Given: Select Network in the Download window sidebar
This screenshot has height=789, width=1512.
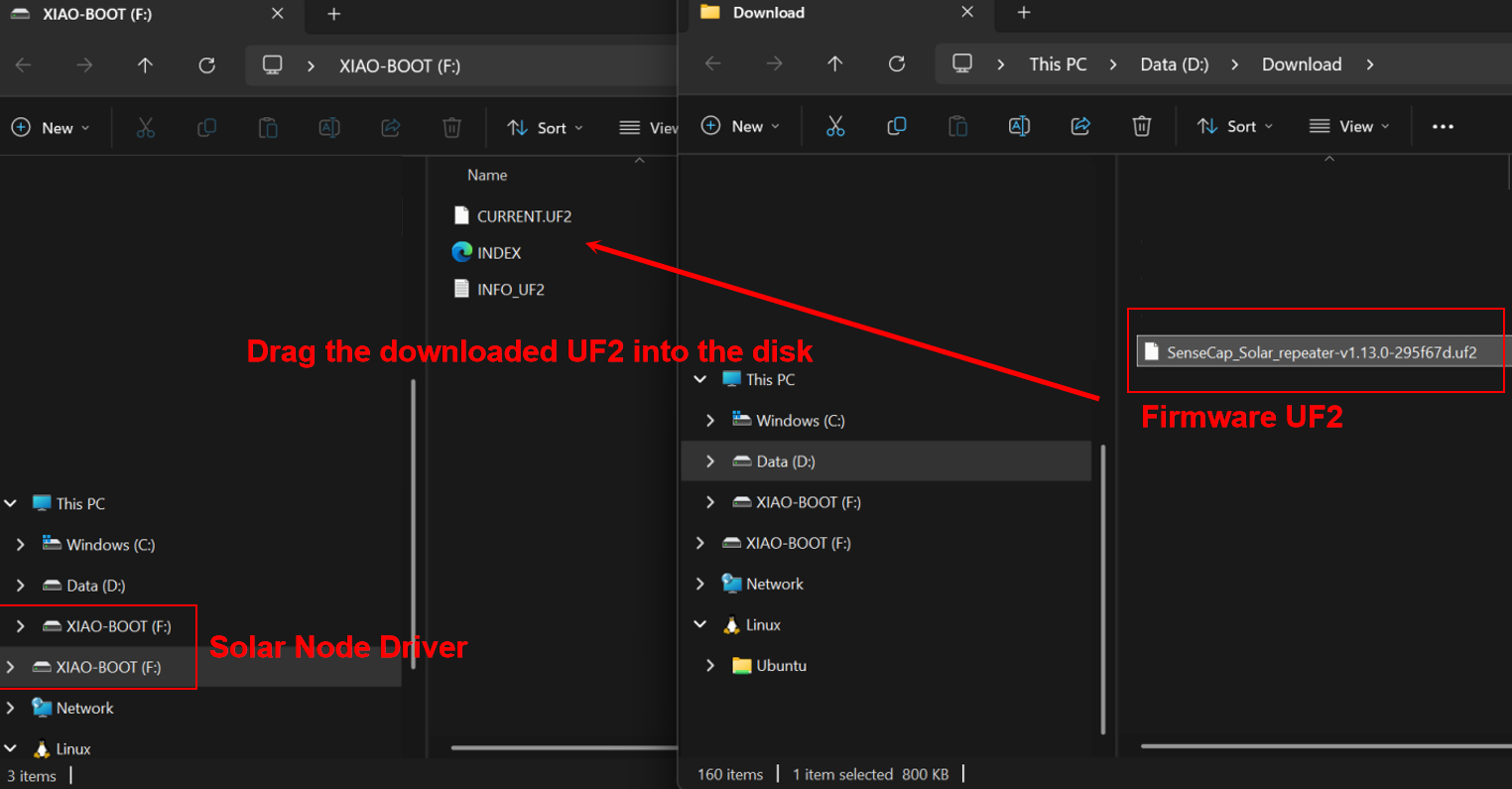Looking at the screenshot, I should pyautogui.click(x=774, y=585).
